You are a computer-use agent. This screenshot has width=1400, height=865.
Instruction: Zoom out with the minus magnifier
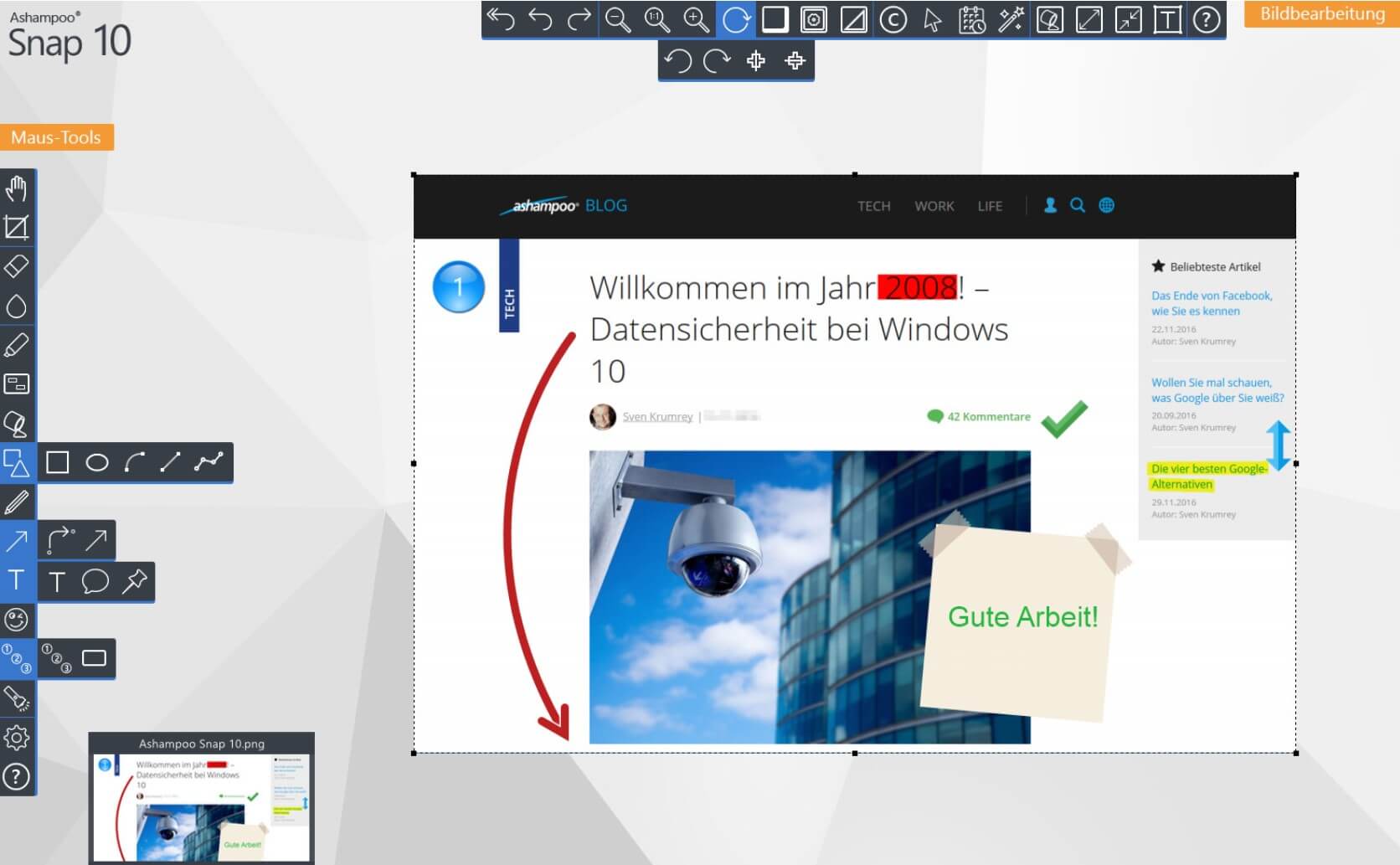(x=618, y=19)
